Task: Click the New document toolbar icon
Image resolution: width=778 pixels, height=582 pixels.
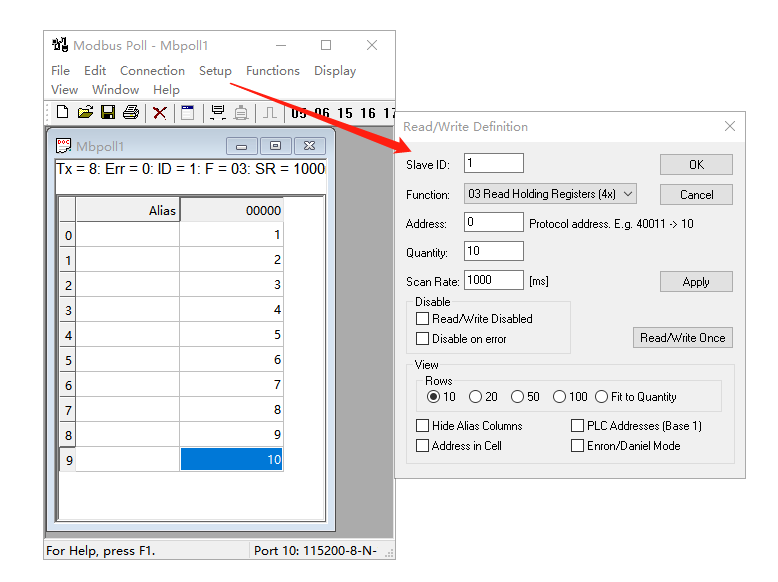Action: pyautogui.click(x=63, y=112)
